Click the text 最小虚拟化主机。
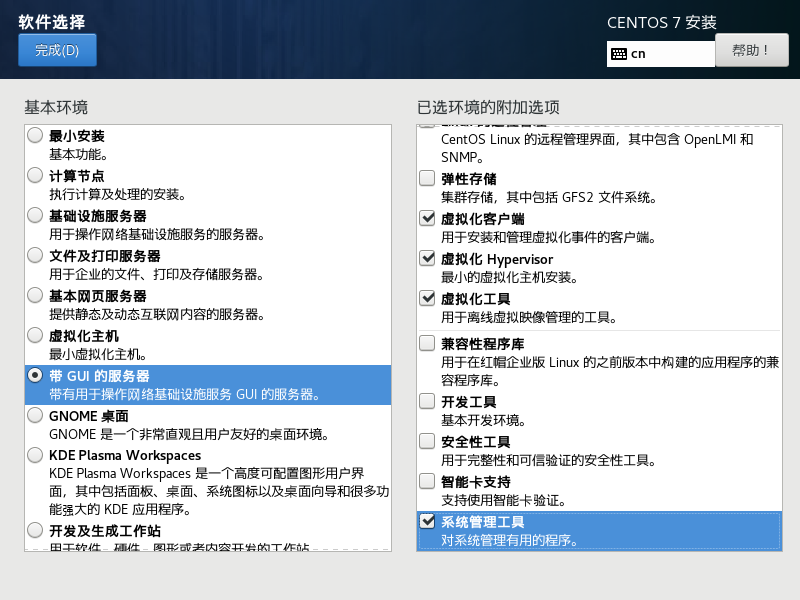 pyautogui.click(x=98, y=354)
